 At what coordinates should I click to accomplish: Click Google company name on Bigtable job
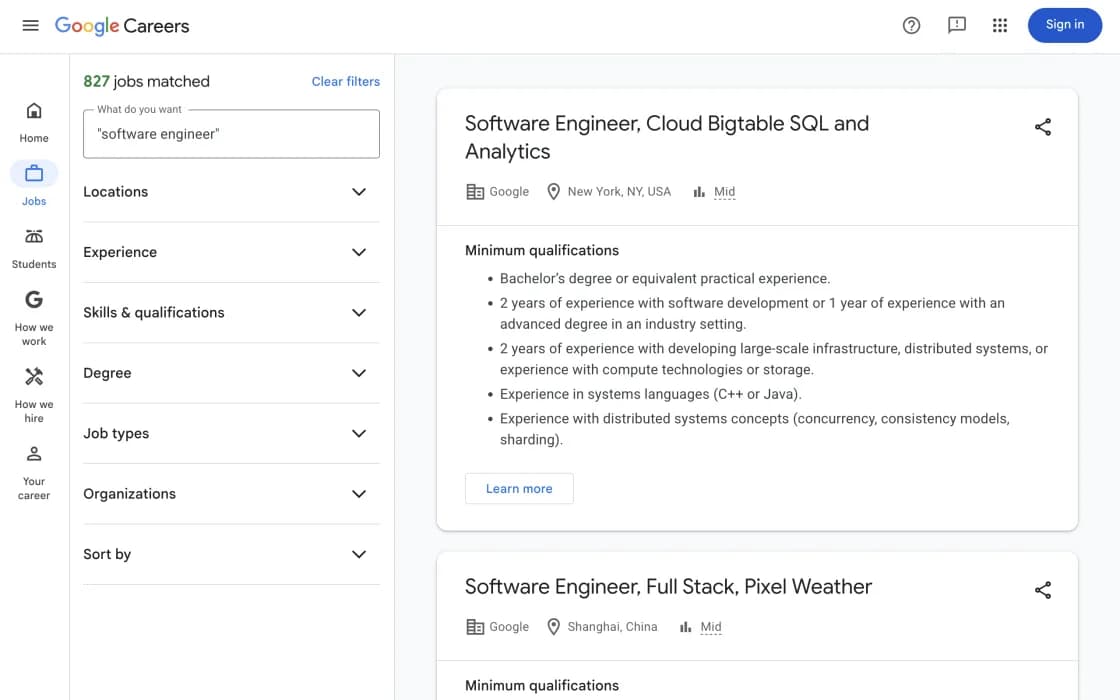pyautogui.click(x=509, y=191)
